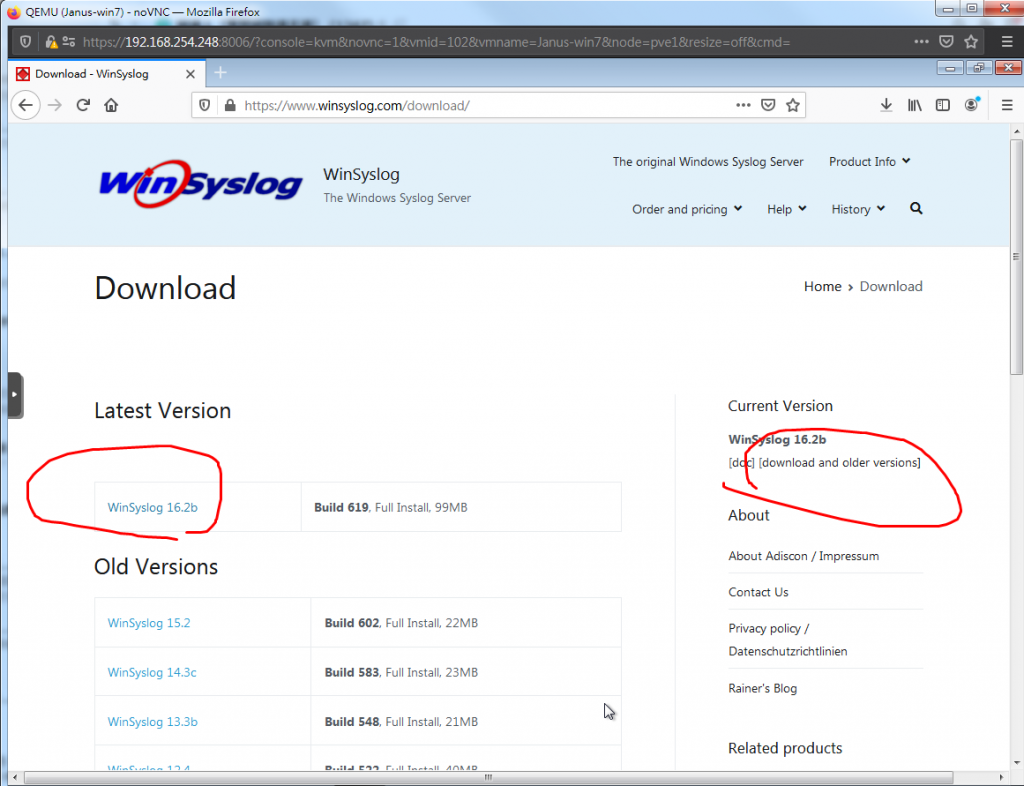Open the inner browser home button
1024x786 pixels.
click(x=111, y=105)
